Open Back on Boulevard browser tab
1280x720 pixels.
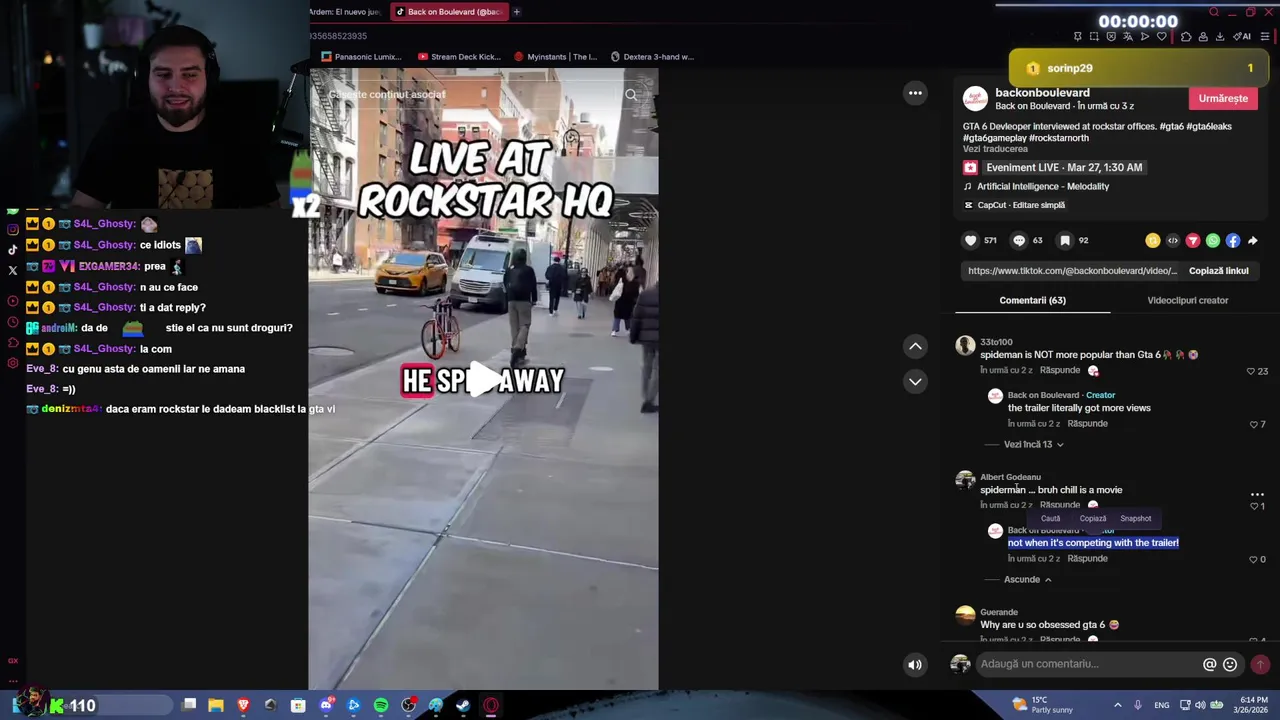point(448,12)
